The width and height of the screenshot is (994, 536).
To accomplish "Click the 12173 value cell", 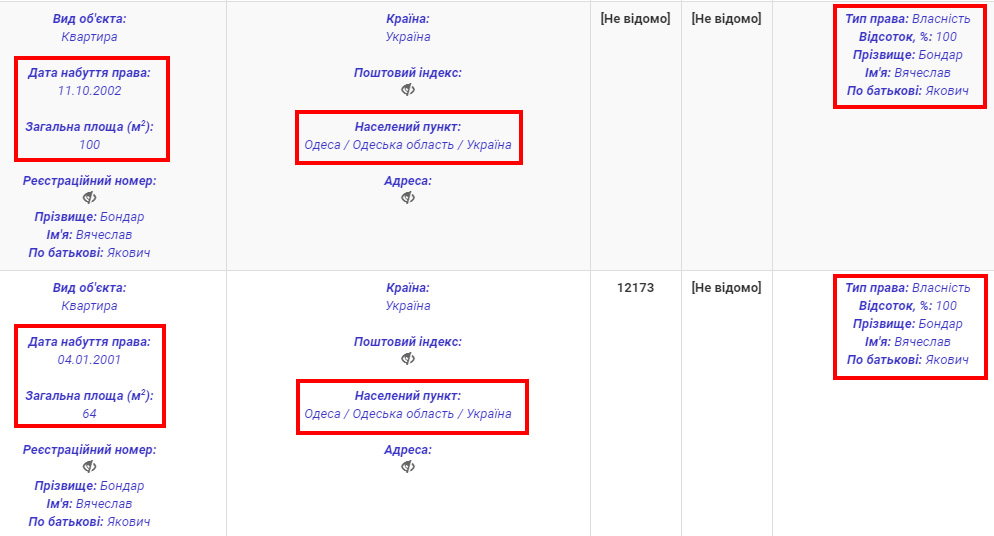I will click(636, 288).
